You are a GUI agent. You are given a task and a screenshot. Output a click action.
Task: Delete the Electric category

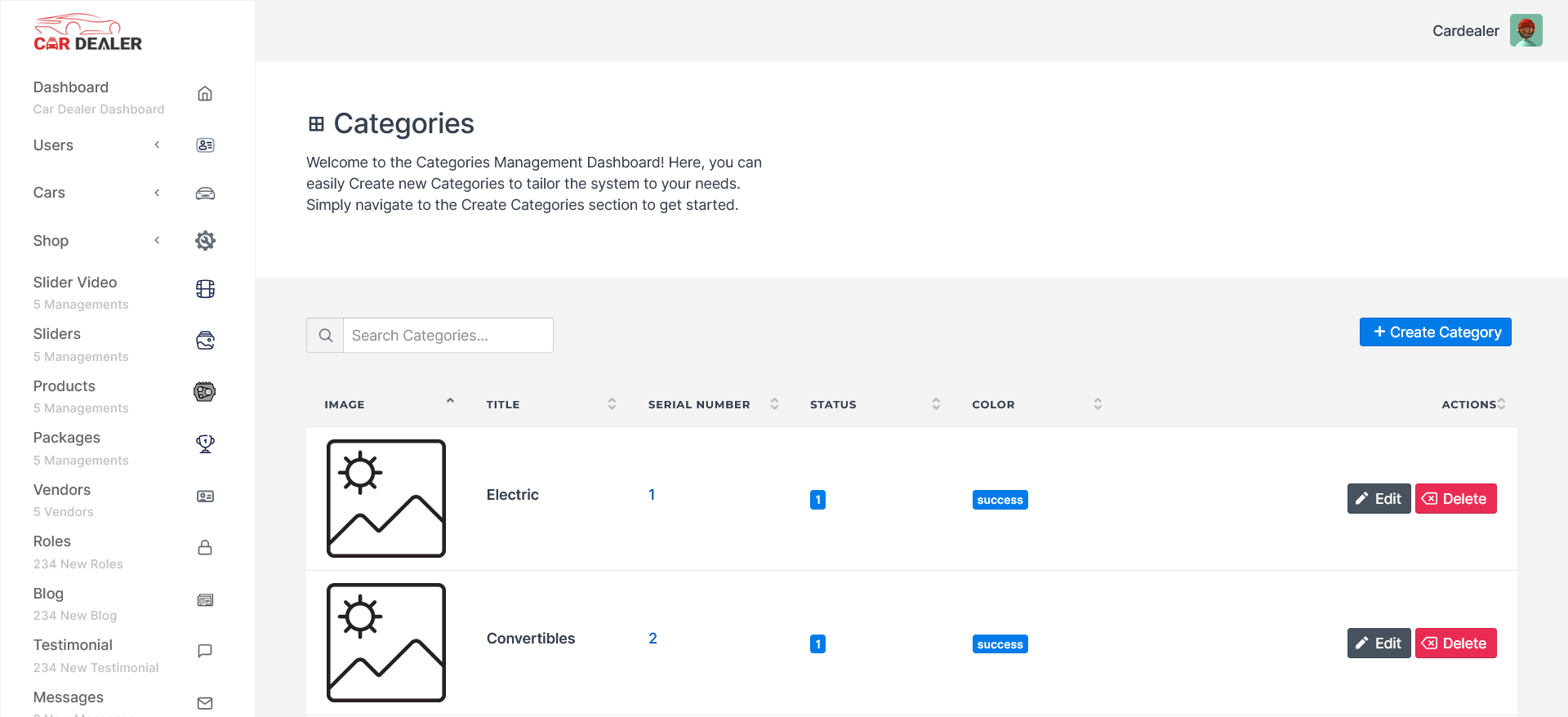coord(1455,499)
